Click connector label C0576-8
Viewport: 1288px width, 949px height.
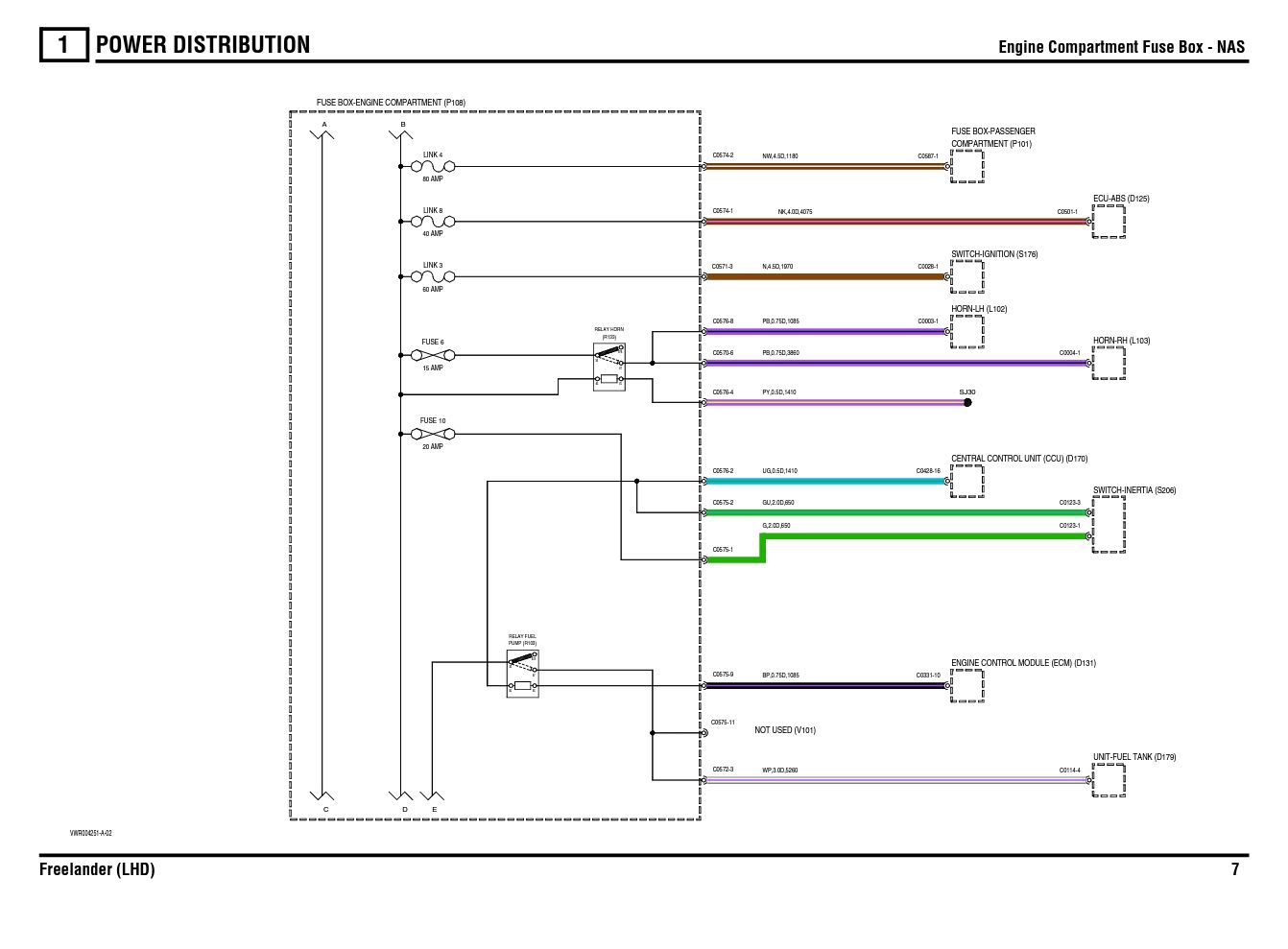coord(723,321)
